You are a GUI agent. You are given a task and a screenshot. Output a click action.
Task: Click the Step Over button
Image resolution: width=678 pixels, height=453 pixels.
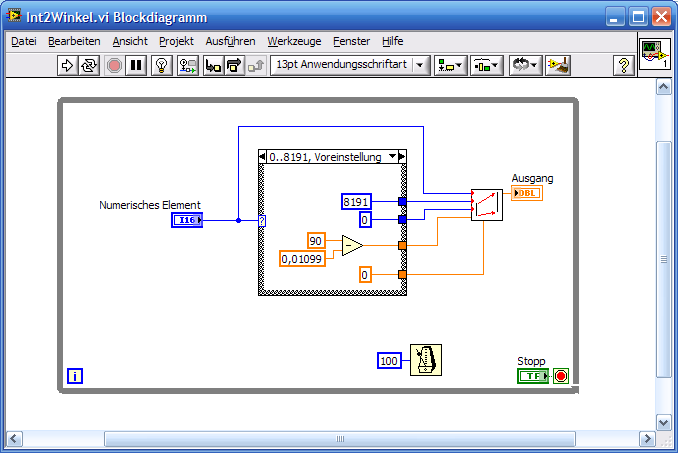(x=234, y=66)
